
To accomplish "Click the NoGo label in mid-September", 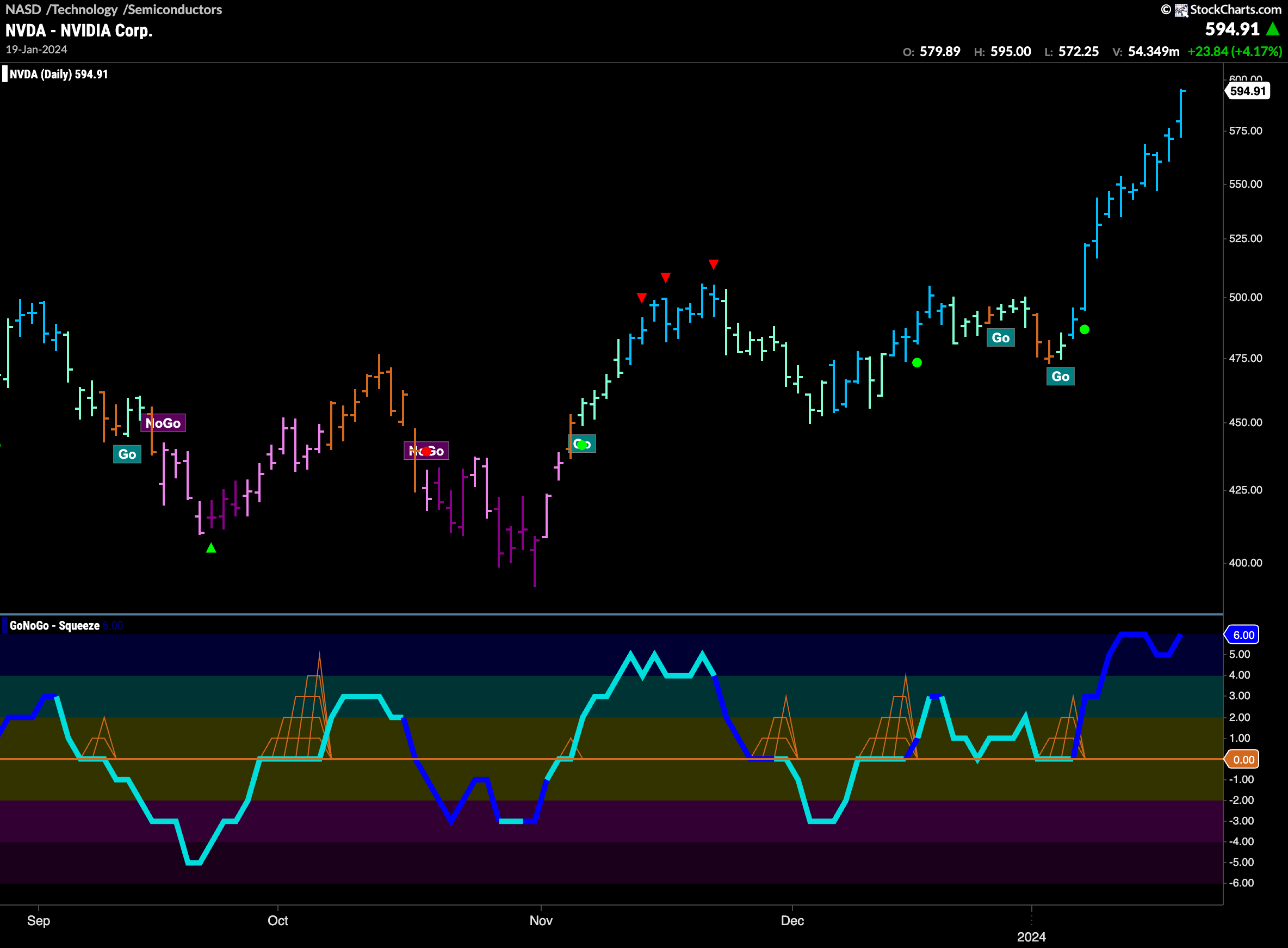I will click(163, 423).
